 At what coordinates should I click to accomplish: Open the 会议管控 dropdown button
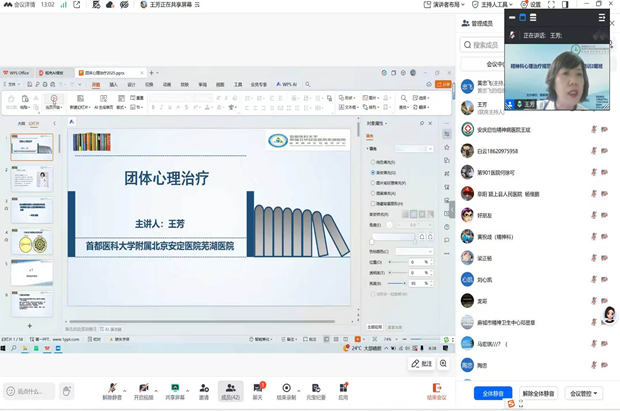point(584,394)
